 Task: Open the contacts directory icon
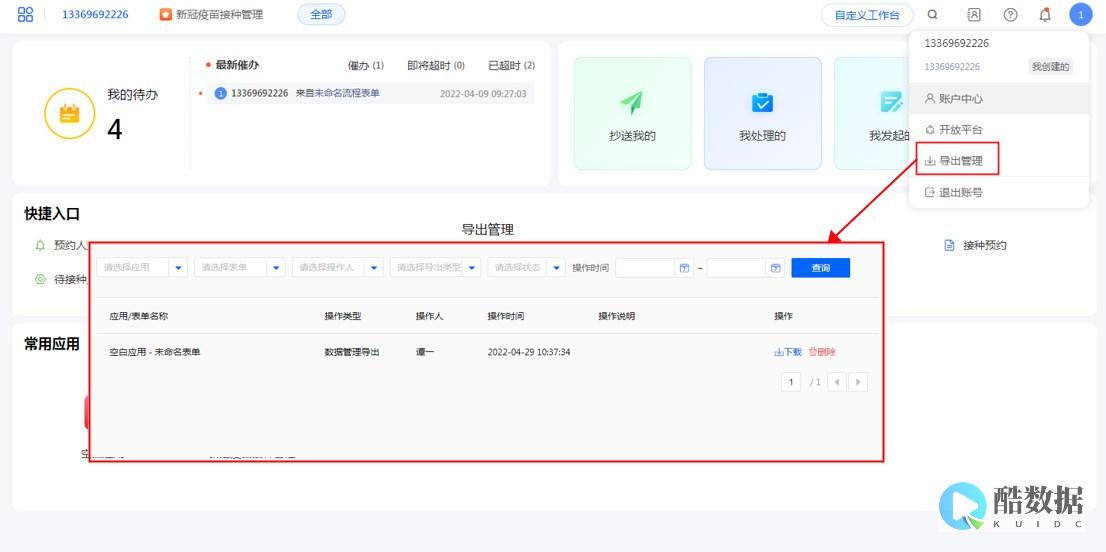tap(973, 14)
